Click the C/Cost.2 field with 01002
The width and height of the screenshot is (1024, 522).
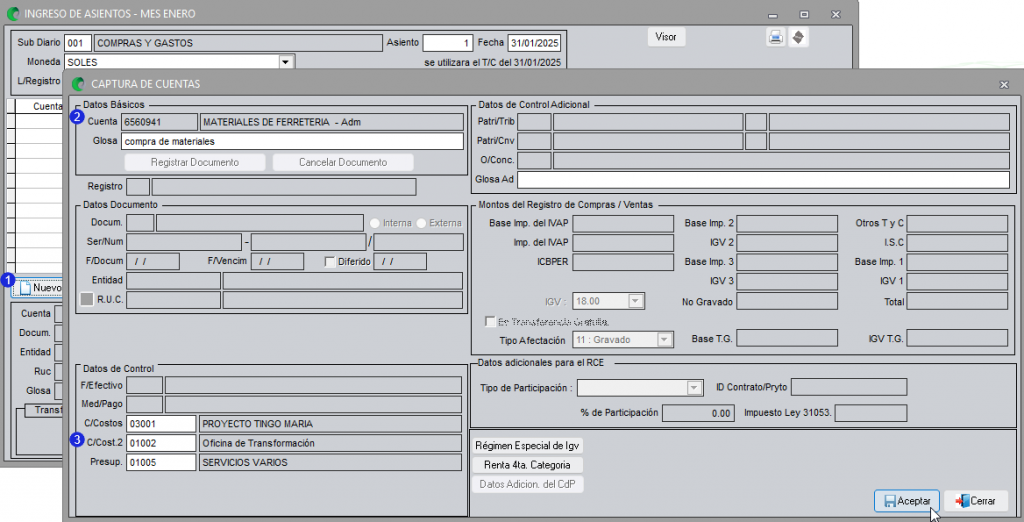coord(161,443)
